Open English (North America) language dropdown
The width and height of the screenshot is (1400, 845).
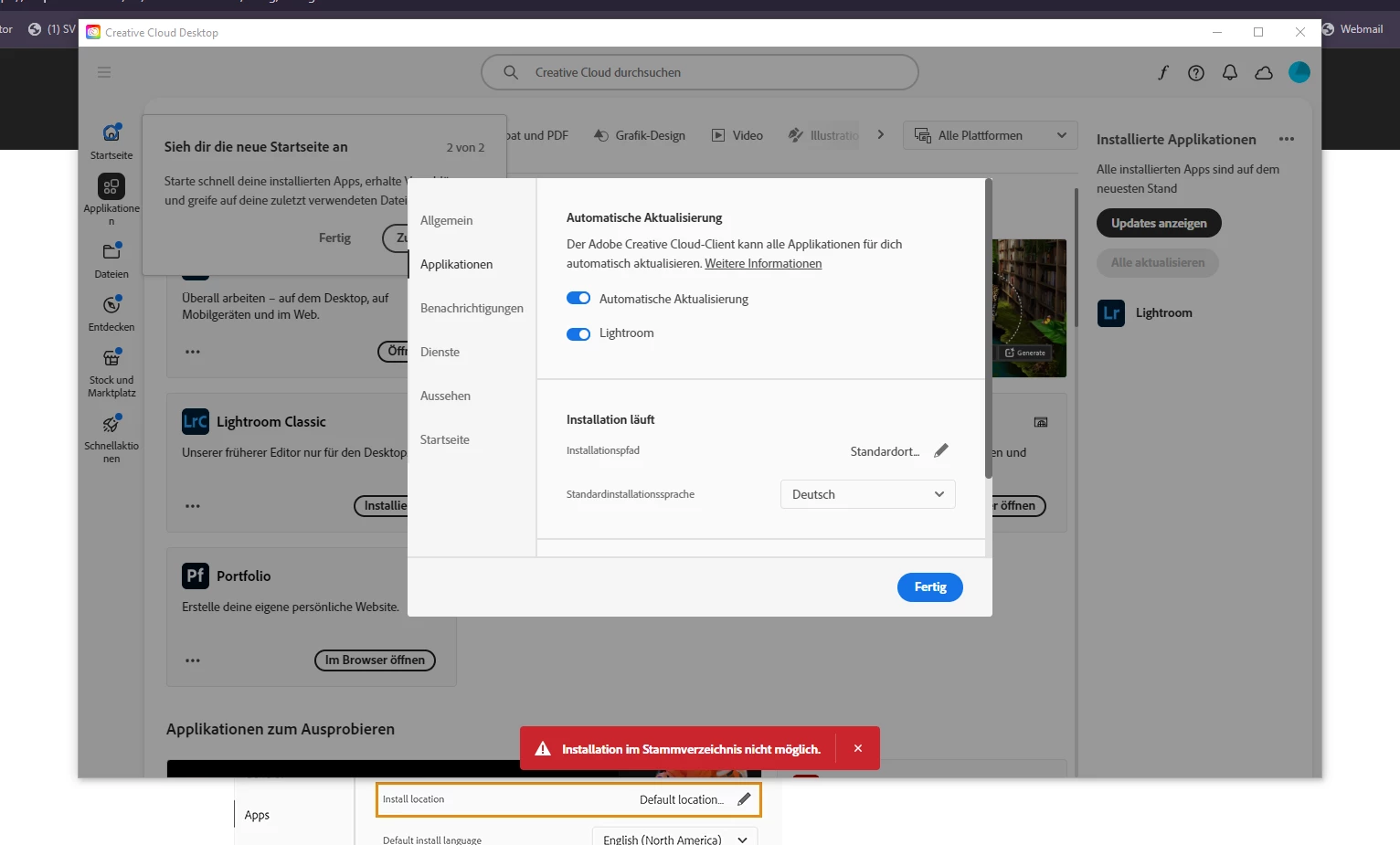pyautogui.click(x=674, y=840)
